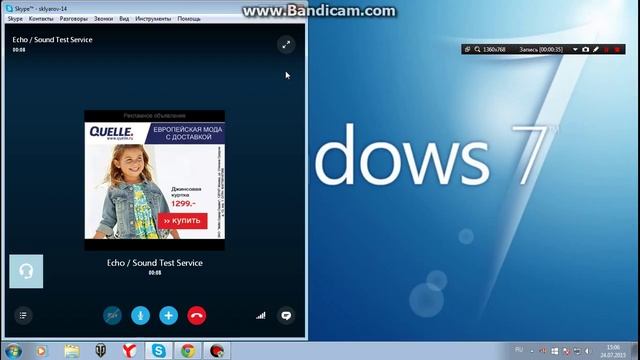The width and height of the screenshot is (640, 360).
Task: Click the RU language indicator
Action: (519, 350)
